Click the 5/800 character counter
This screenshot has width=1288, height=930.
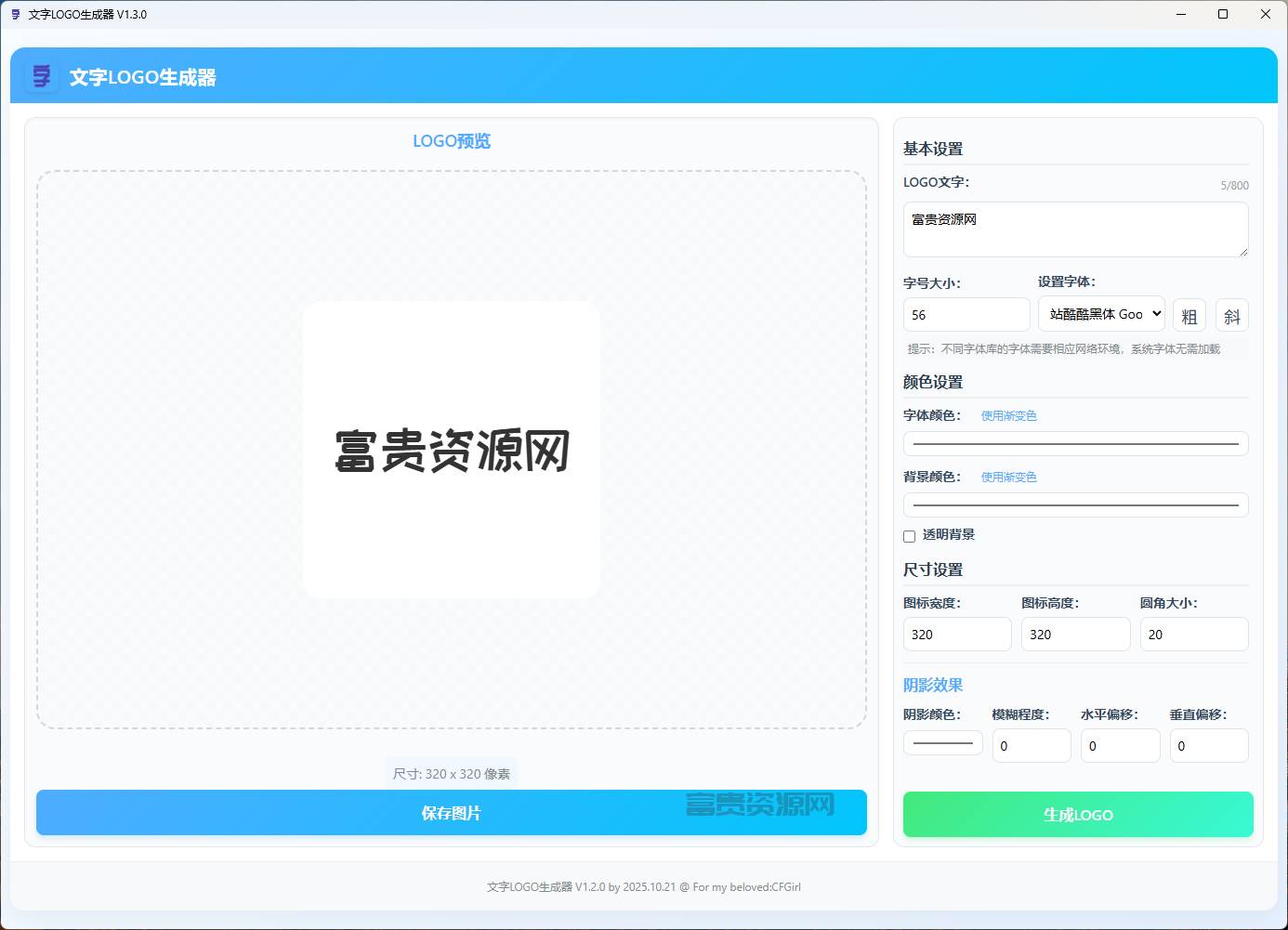[1234, 186]
